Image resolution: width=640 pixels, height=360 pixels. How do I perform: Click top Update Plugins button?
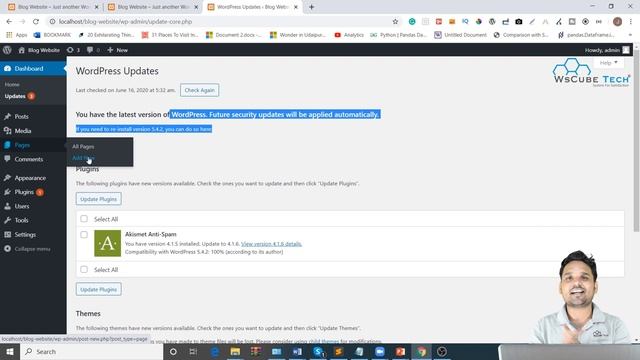98,199
